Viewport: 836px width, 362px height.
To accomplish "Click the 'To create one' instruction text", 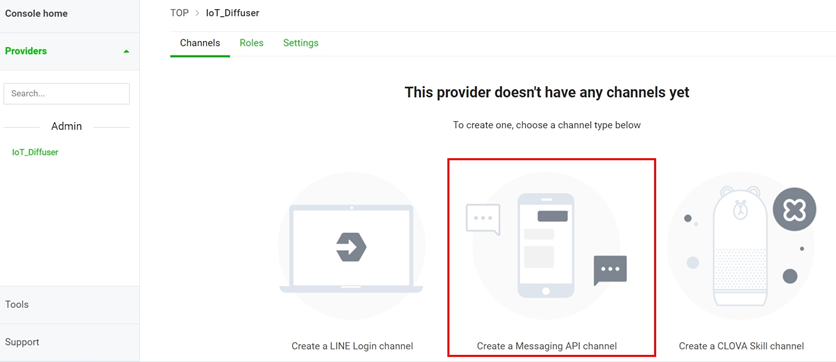I will [547, 125].
